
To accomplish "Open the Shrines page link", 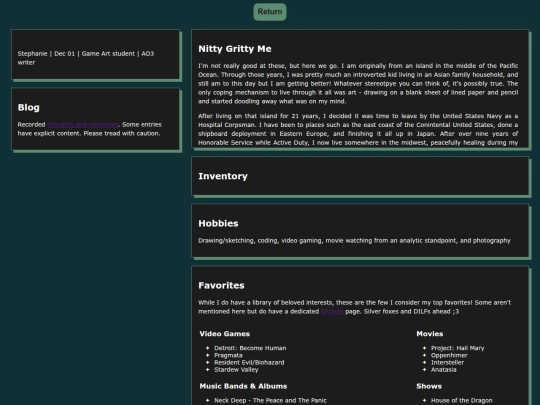I will pyautogui.click(x=332, y=311).
